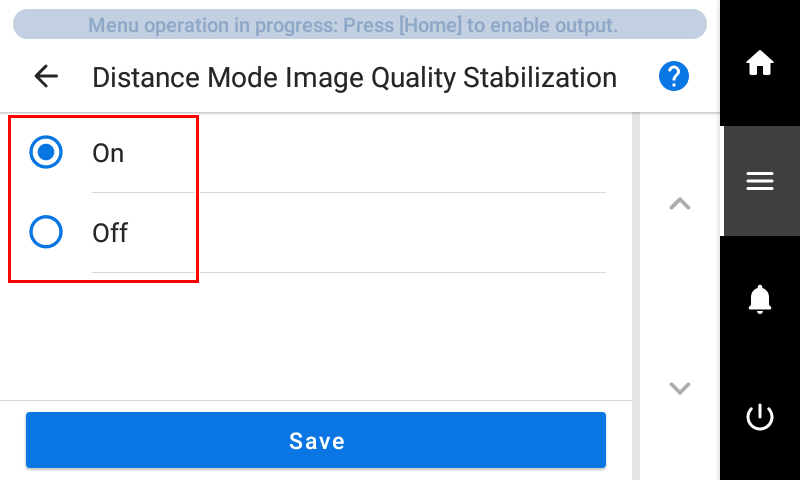800x480 pixels.
Task: Click the Distance Mode Image Quality Stabilization title
Action: click(354, 78)
